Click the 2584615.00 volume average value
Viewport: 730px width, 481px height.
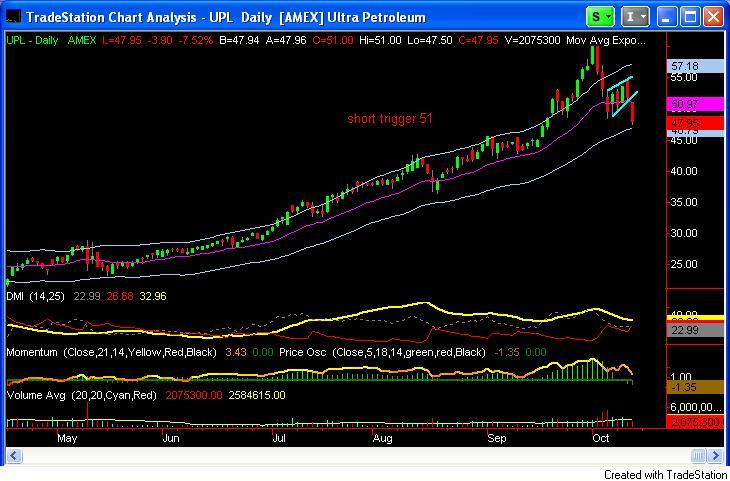tap(256, 395)
